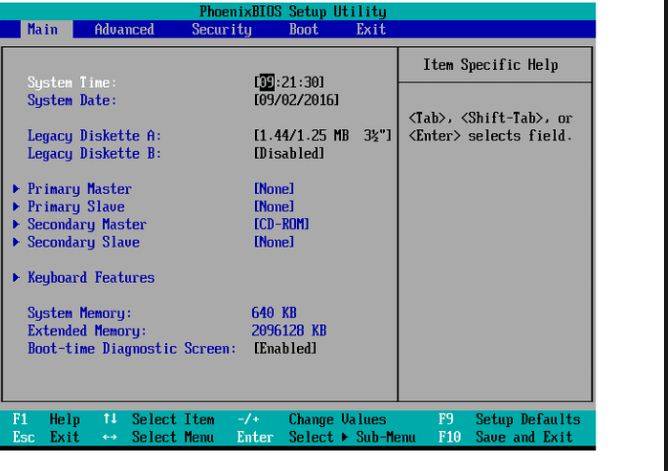The width and height of the screenshot is (668, 471).
Task: Toggle Boot-time Diagnostic Screen Enabled value
Action: coord(285,348)
